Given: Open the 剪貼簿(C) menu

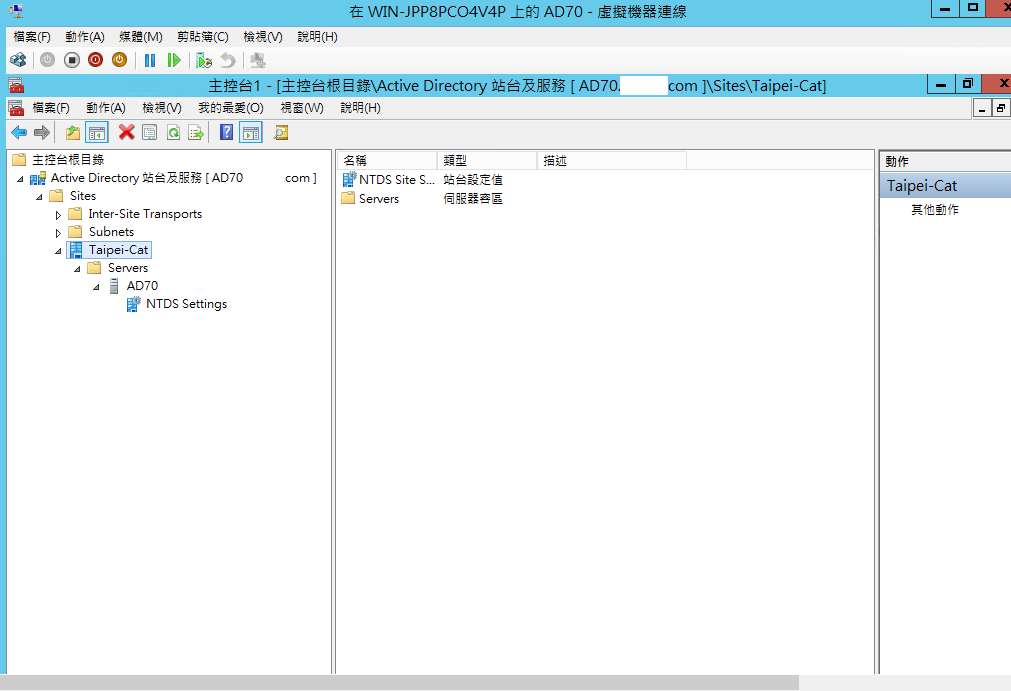Looking at the screenshot, I should click(x=202, y=37).
